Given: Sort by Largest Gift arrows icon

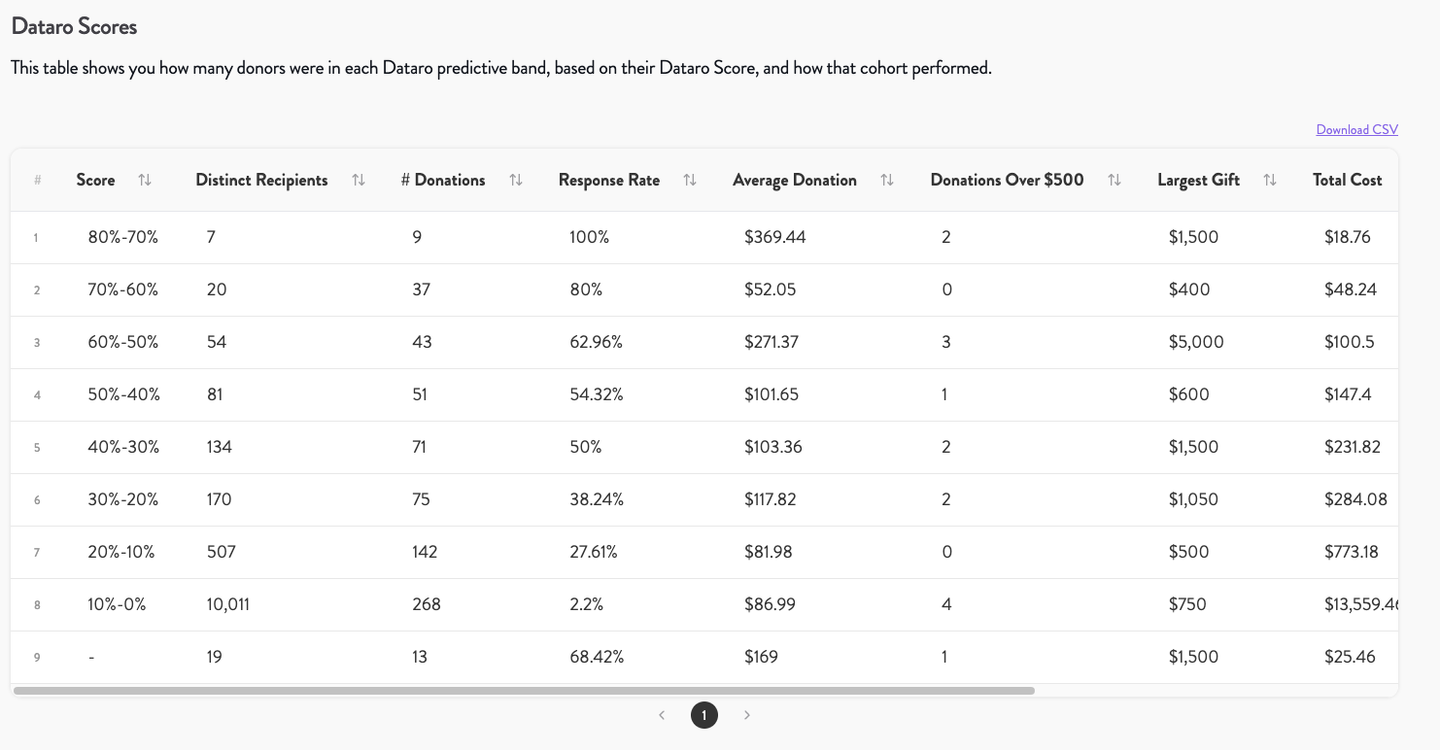Looking at the screenshot, I should pyautogui.click(x=1270, y=180).
